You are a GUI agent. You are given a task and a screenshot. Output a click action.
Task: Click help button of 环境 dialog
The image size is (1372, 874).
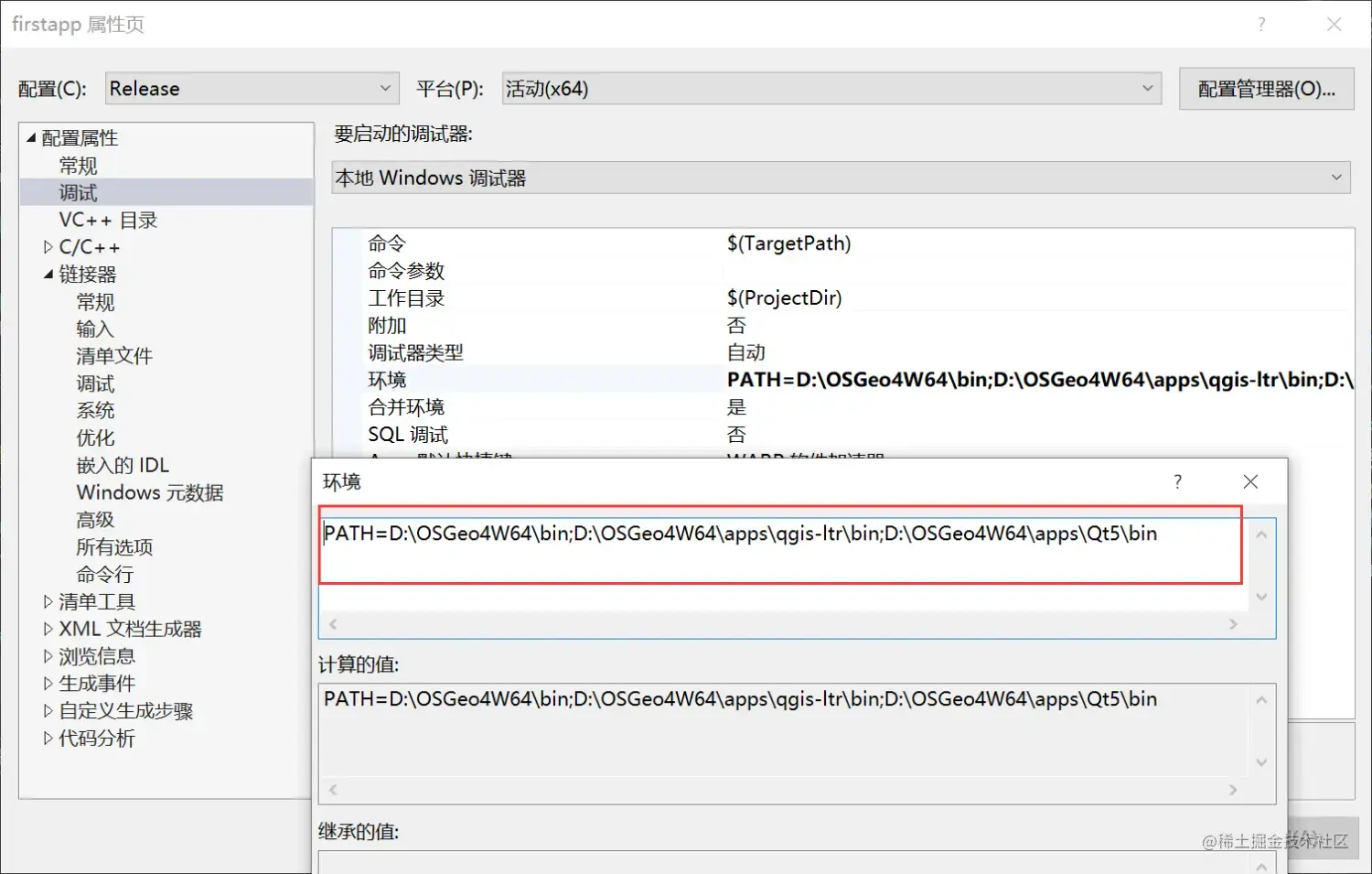(1177, 481)
